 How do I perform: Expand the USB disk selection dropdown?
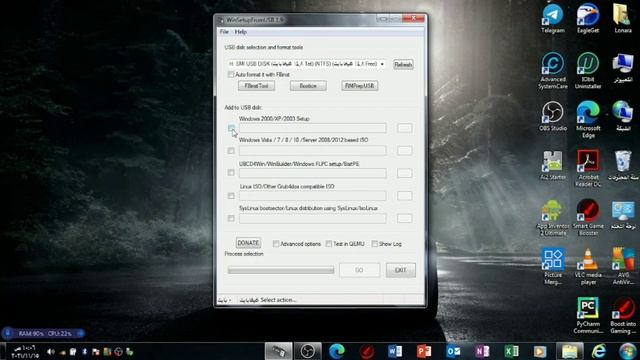point(382,64)
